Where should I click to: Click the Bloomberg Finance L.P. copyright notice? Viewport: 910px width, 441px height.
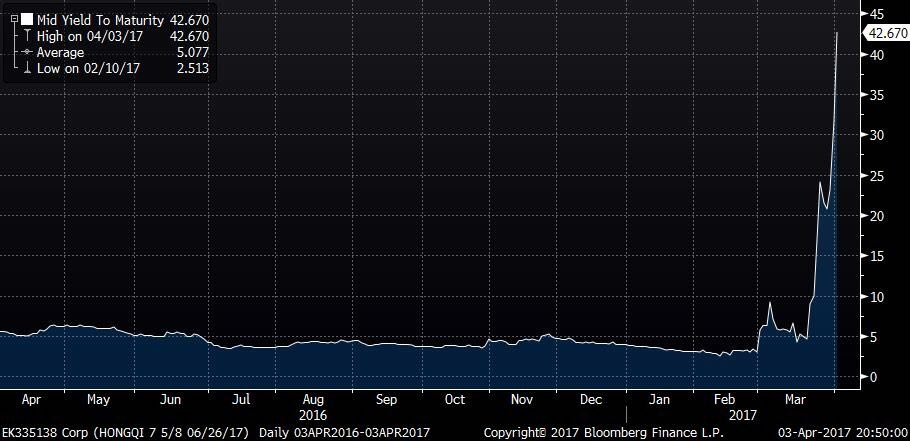(x=604, y=433)
